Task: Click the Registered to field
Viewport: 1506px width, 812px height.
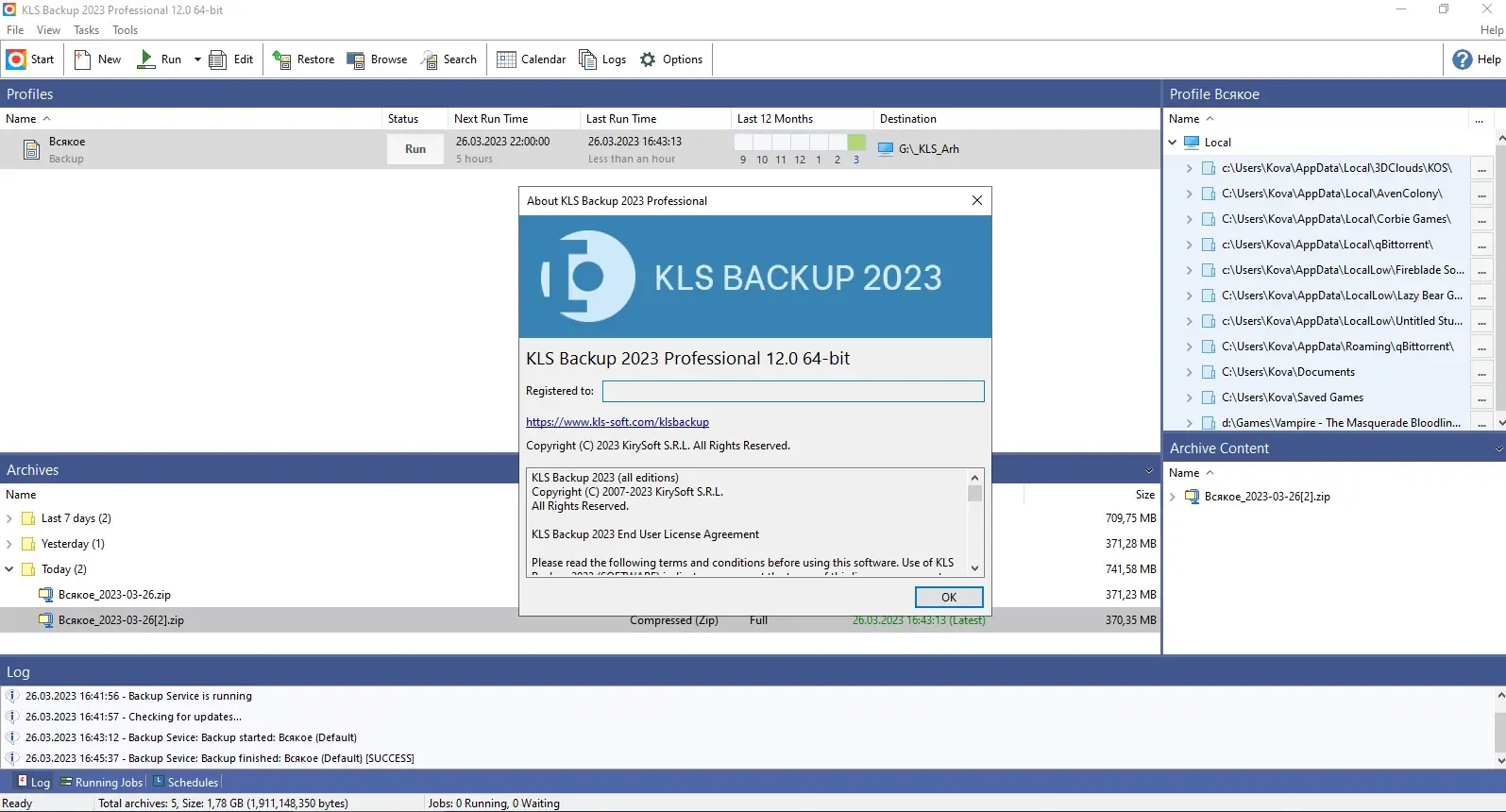Action: pyautogui.click(x=793, y=391)
